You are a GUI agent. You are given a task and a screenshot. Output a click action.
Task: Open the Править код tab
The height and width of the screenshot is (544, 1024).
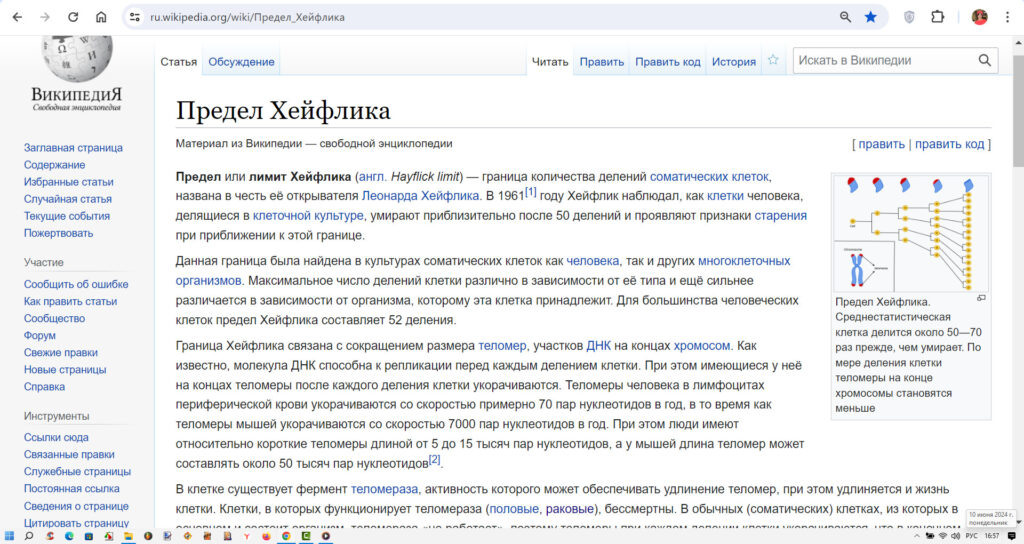(667, 62)
